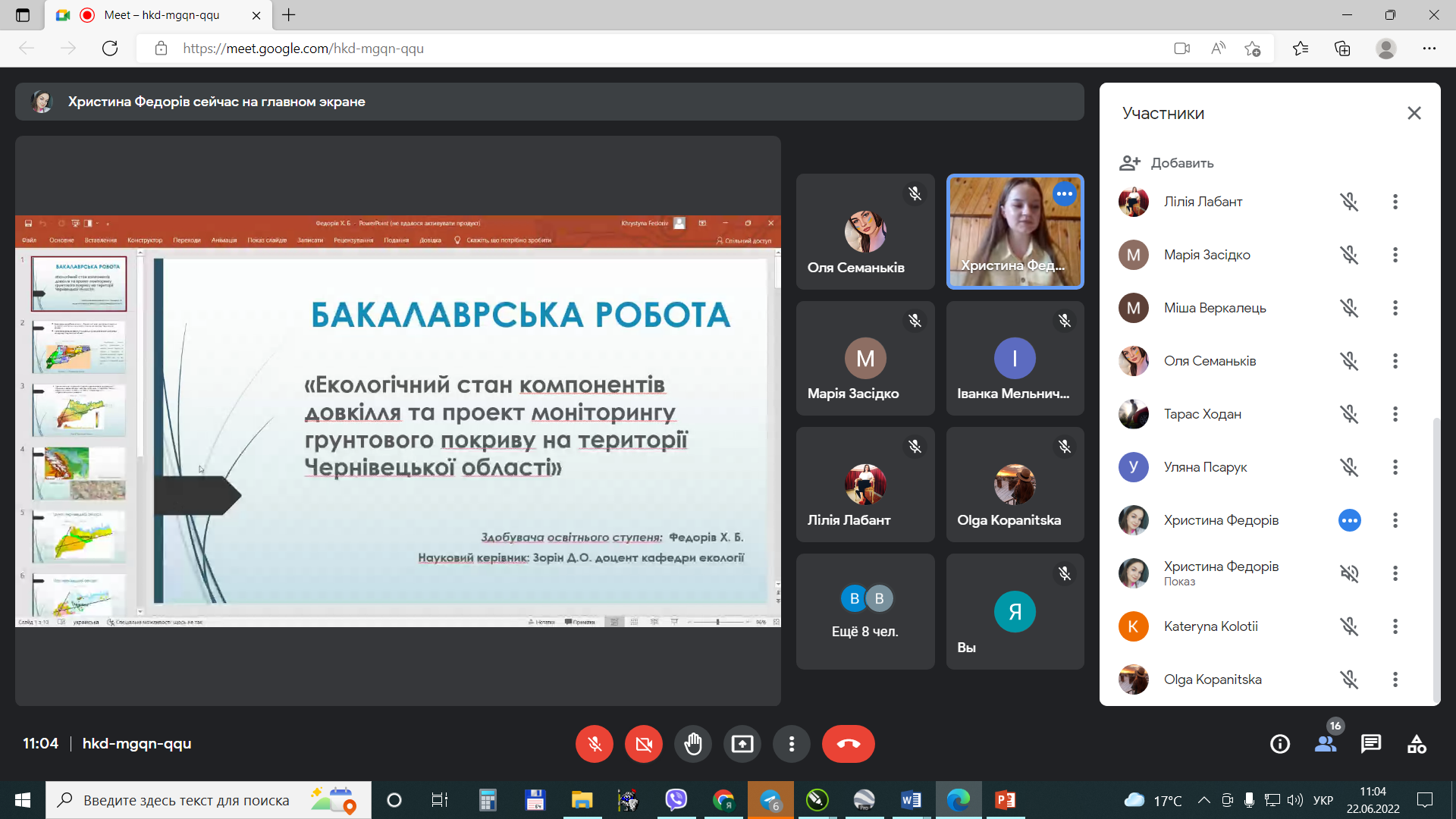This screenshot has width=1456, height=819.
Task: Open Viber from the taskbar
Action: (676, 800)
